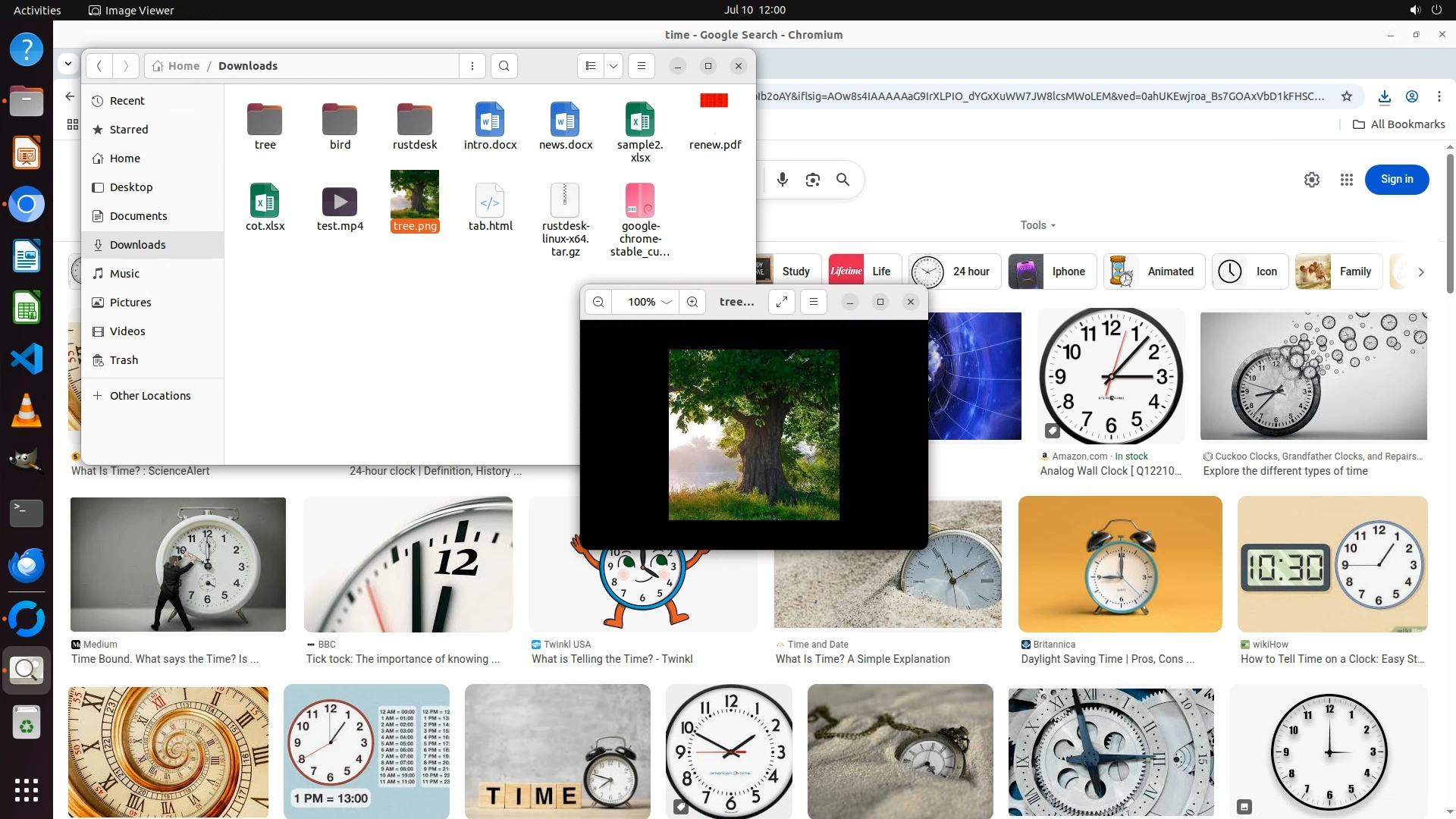Select the Animated filter chip
The height and width of the screenshot is (819, 1456).
[1154, 271]
